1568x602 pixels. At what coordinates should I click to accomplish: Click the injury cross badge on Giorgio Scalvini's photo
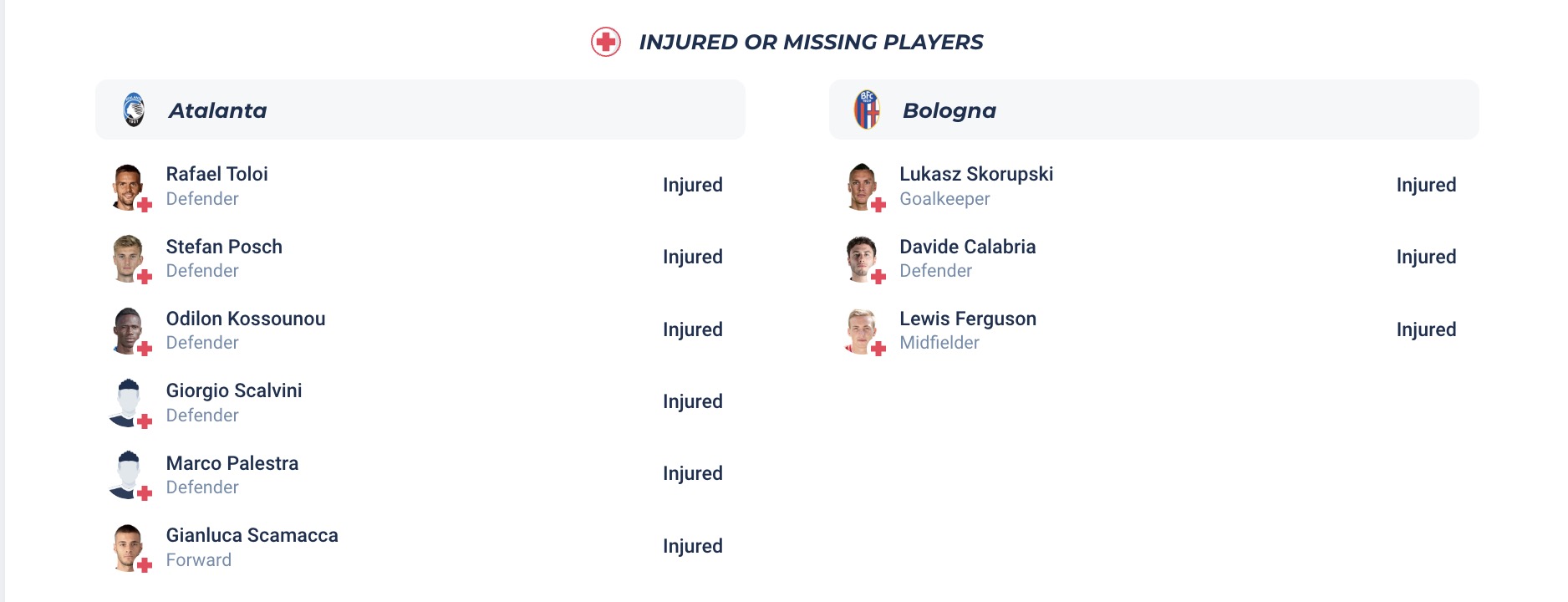click(146, 420)
